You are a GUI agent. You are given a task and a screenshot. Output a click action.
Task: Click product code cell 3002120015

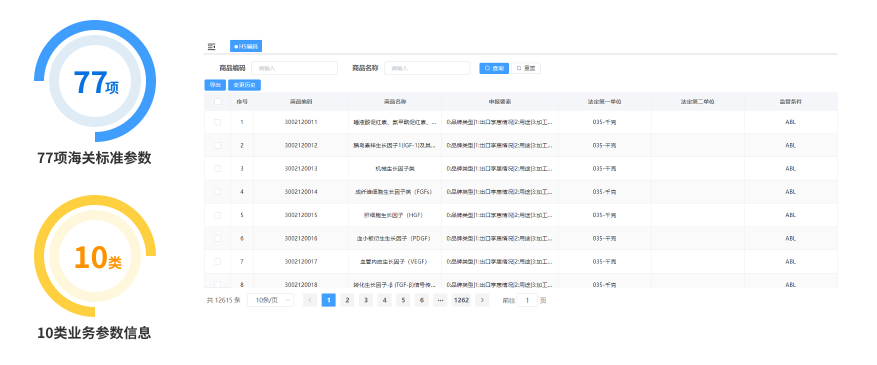[301, 215]
